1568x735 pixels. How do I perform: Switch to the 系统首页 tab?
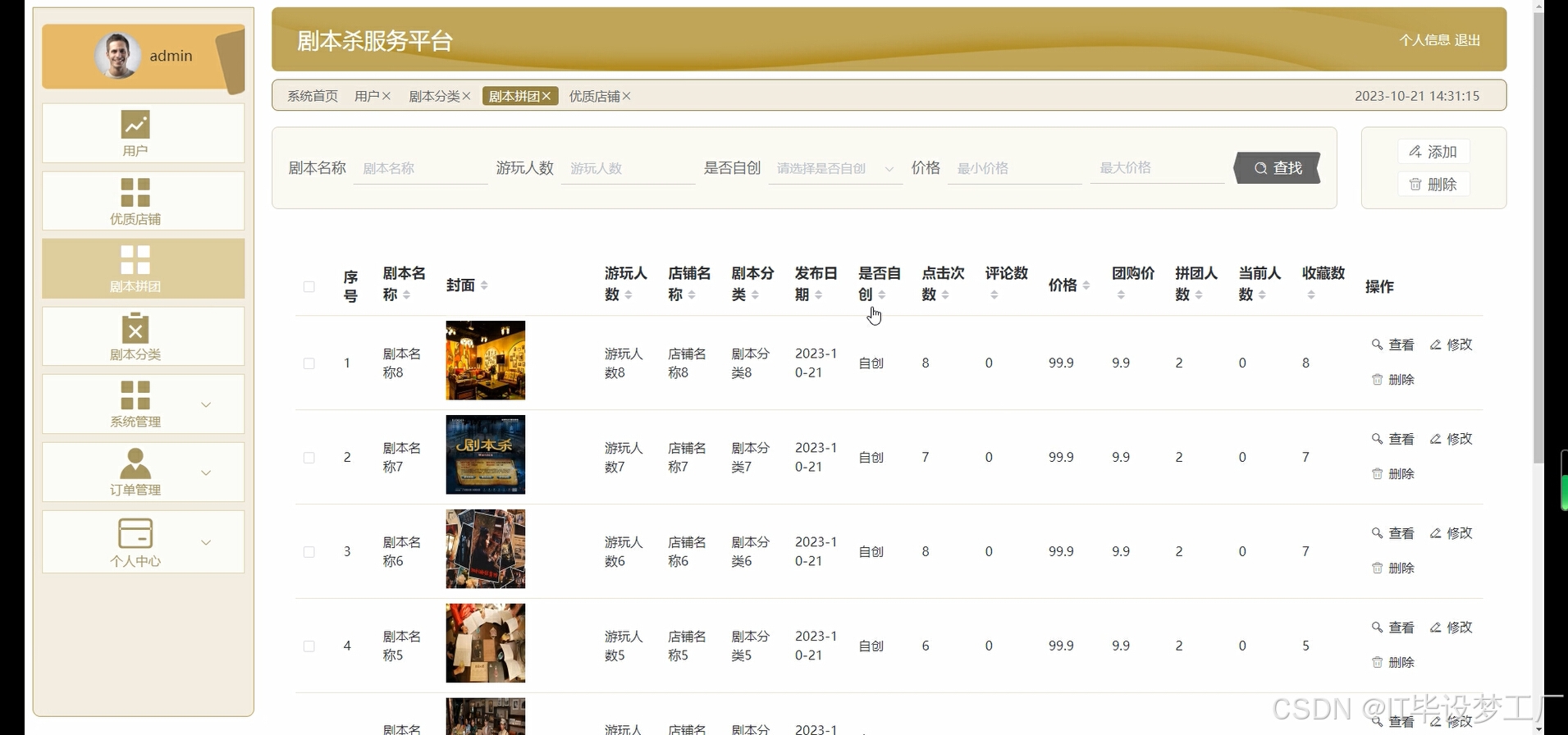point(313,96)
